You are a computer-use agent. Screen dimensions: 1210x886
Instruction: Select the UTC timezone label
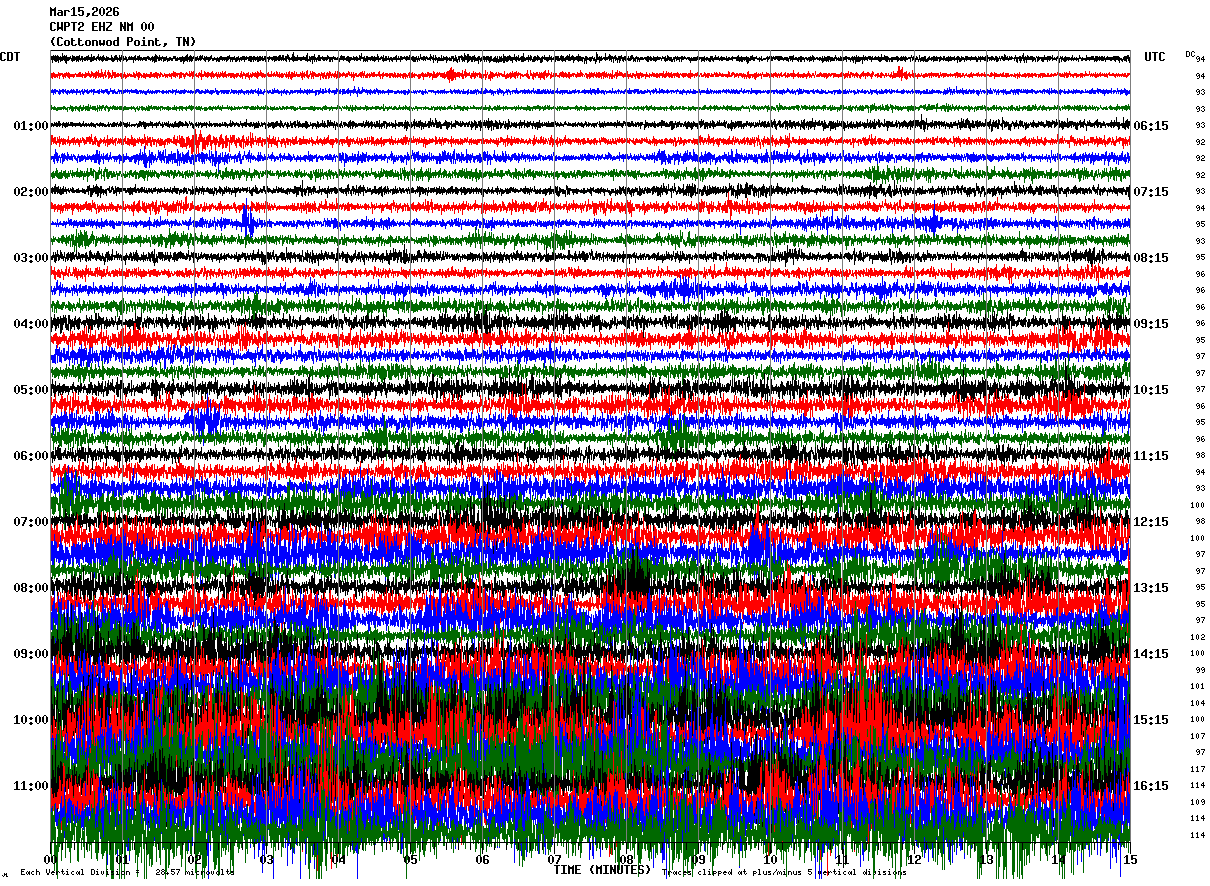1155,57
